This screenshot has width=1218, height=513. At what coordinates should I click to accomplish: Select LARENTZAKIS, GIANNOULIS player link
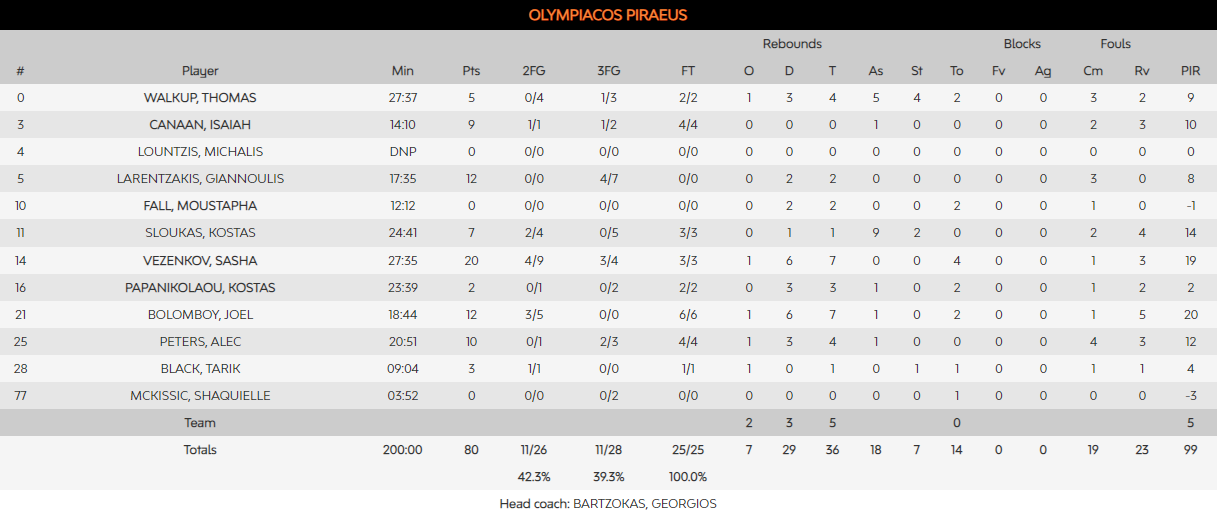tap(200, 179)
